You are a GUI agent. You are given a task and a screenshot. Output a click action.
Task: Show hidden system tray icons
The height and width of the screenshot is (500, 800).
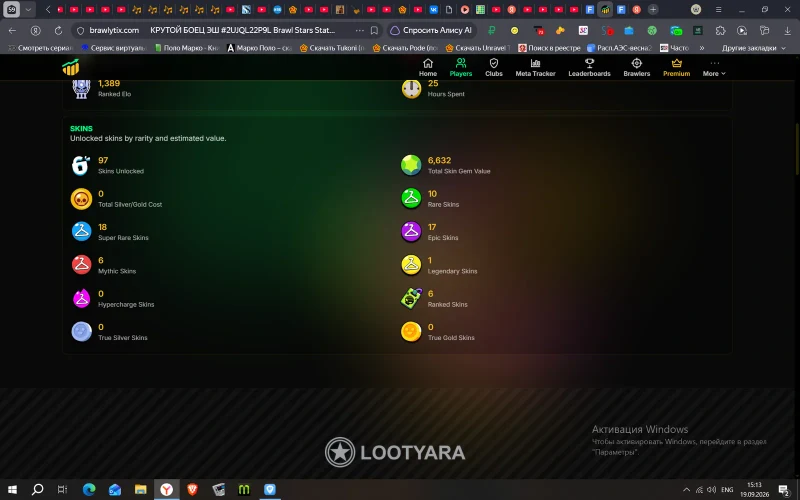coord(686,490)
